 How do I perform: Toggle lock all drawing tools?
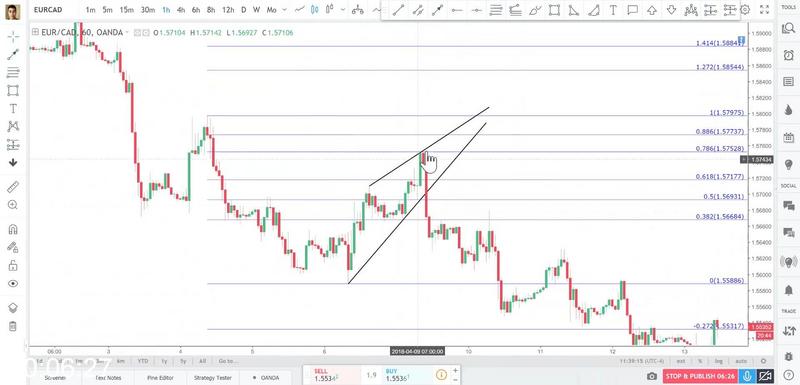13,265
